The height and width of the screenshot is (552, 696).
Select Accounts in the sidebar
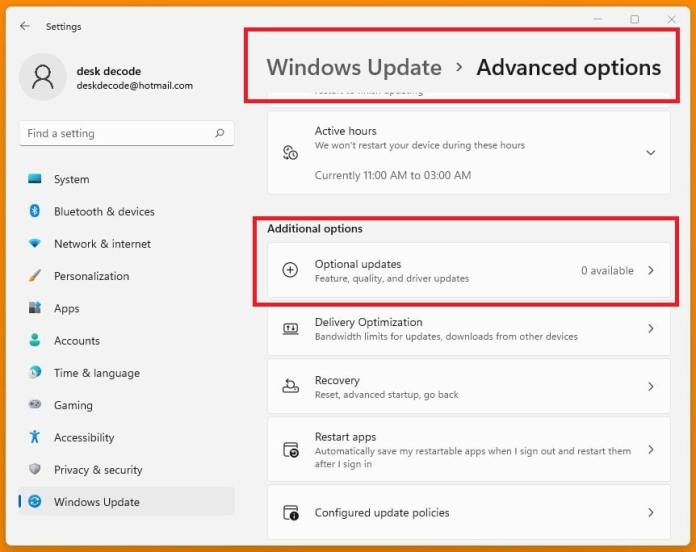[x=127, y=340]
